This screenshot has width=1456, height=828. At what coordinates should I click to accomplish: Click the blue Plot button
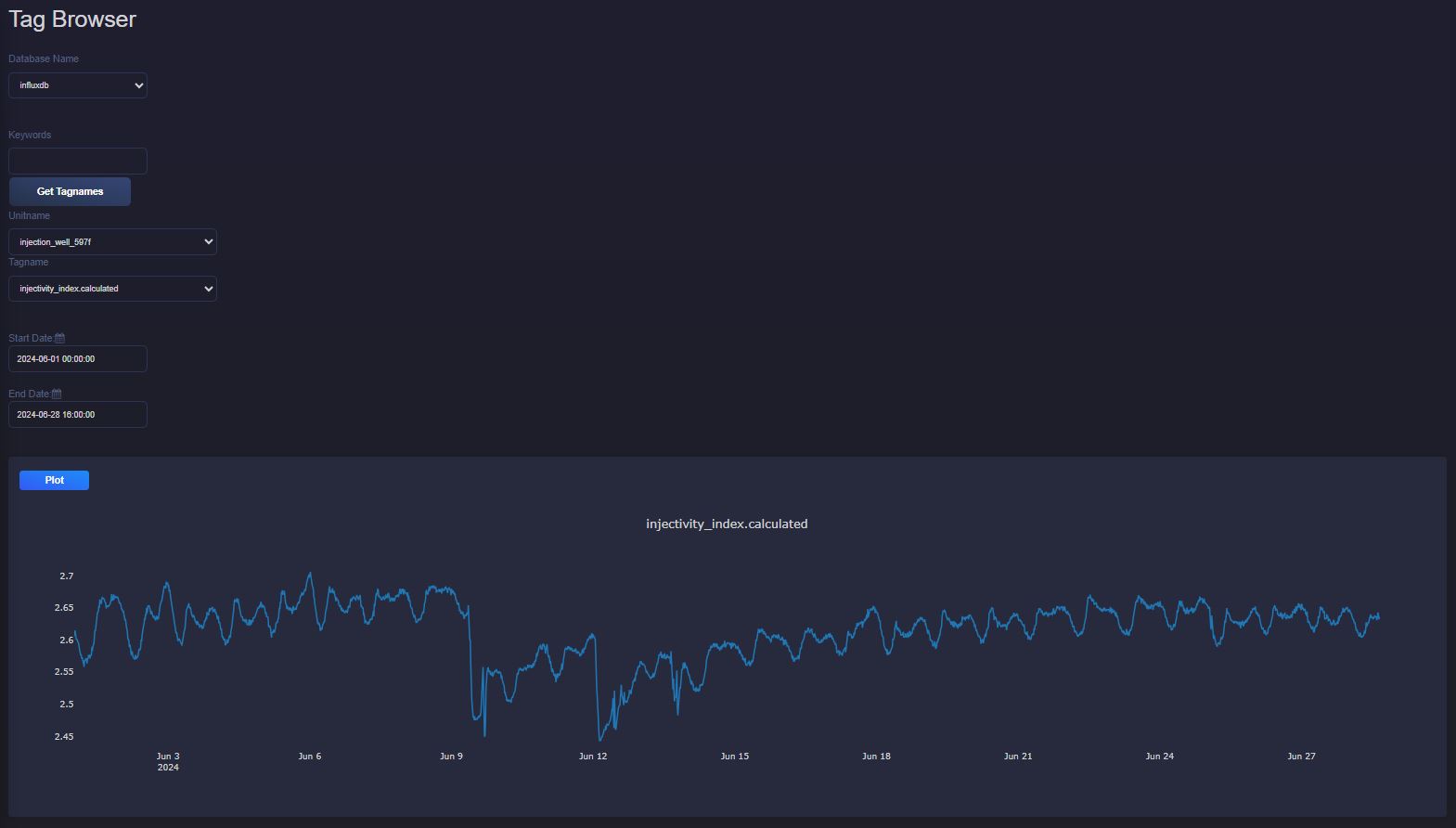click(x=54, y=480)
